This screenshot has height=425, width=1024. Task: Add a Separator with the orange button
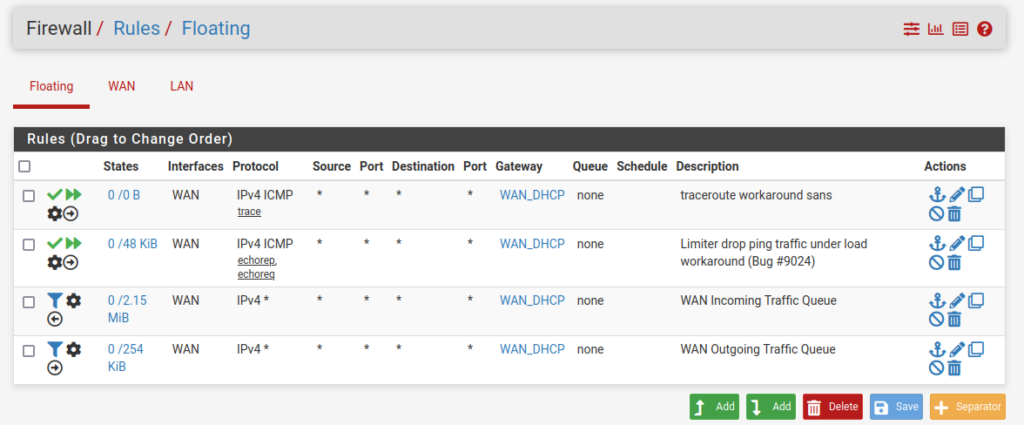point(967,407)
